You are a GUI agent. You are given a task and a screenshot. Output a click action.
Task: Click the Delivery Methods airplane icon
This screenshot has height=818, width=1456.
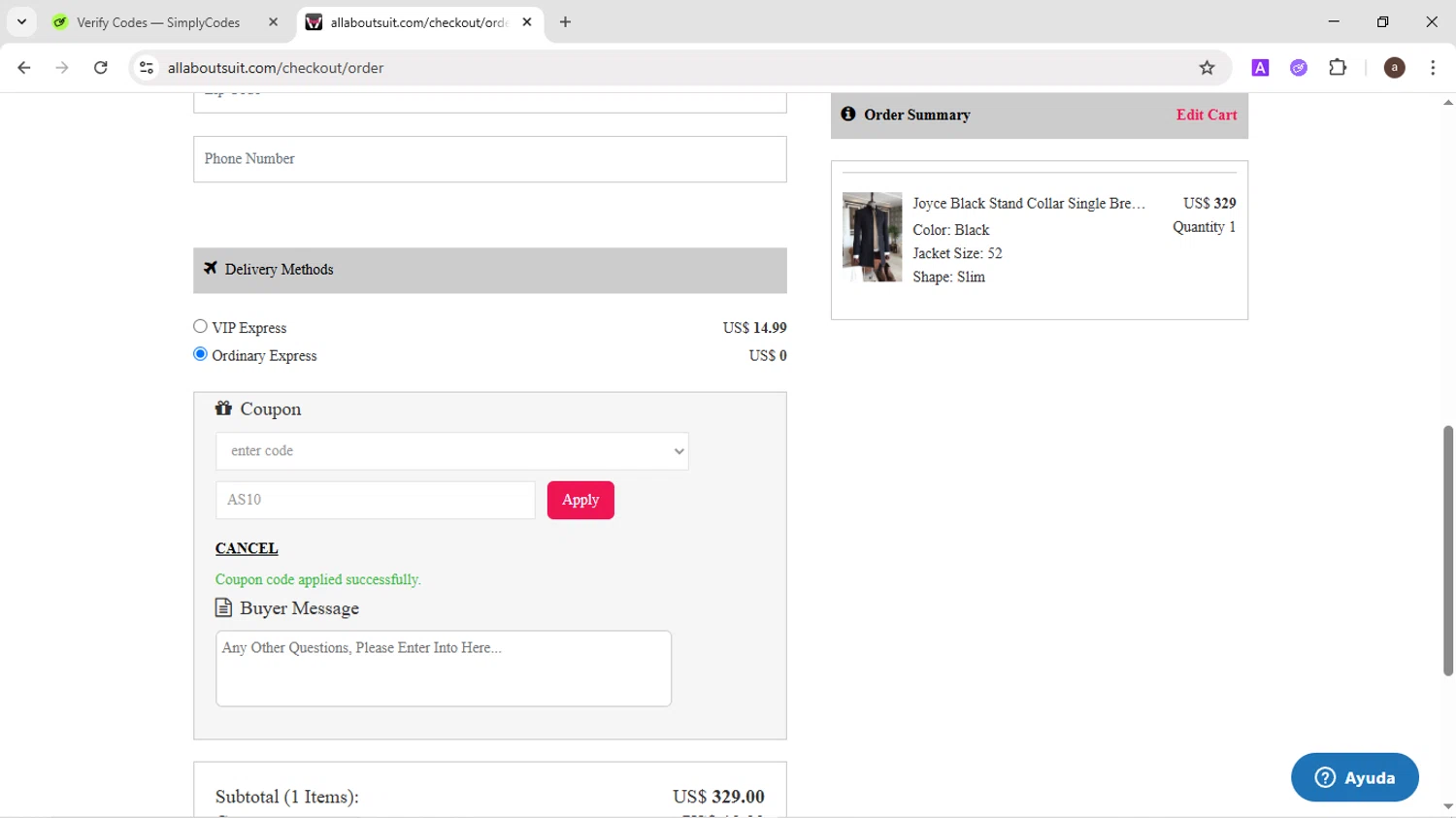[x=211, y=268]
